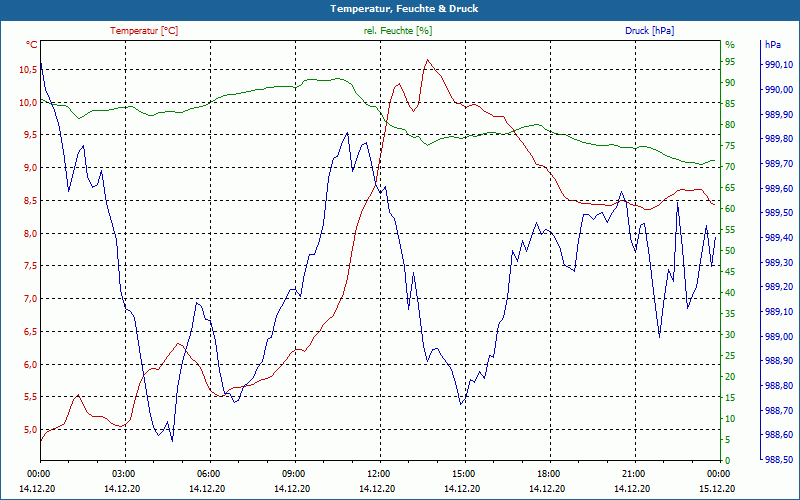Click the 75 humidity axis value
800x500 pixels.
(730, 146)
